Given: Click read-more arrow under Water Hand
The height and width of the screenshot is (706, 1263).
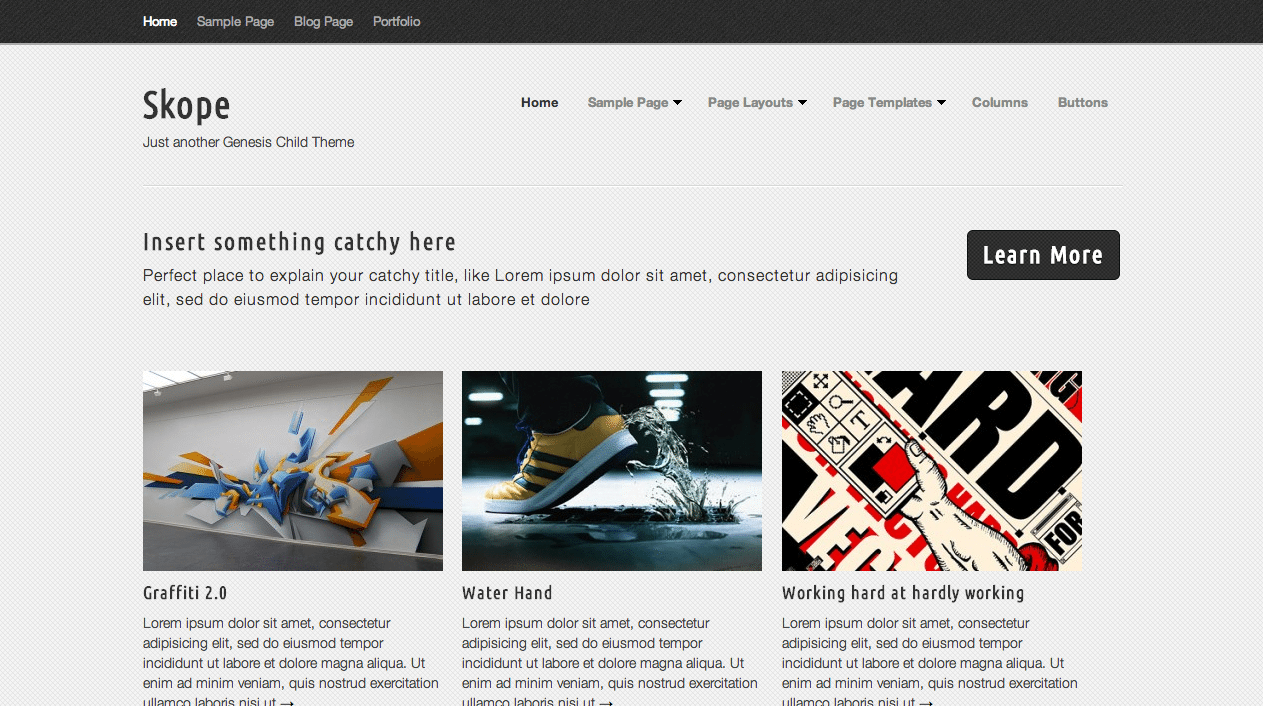Looking at the screenshot, I should 606,702.
